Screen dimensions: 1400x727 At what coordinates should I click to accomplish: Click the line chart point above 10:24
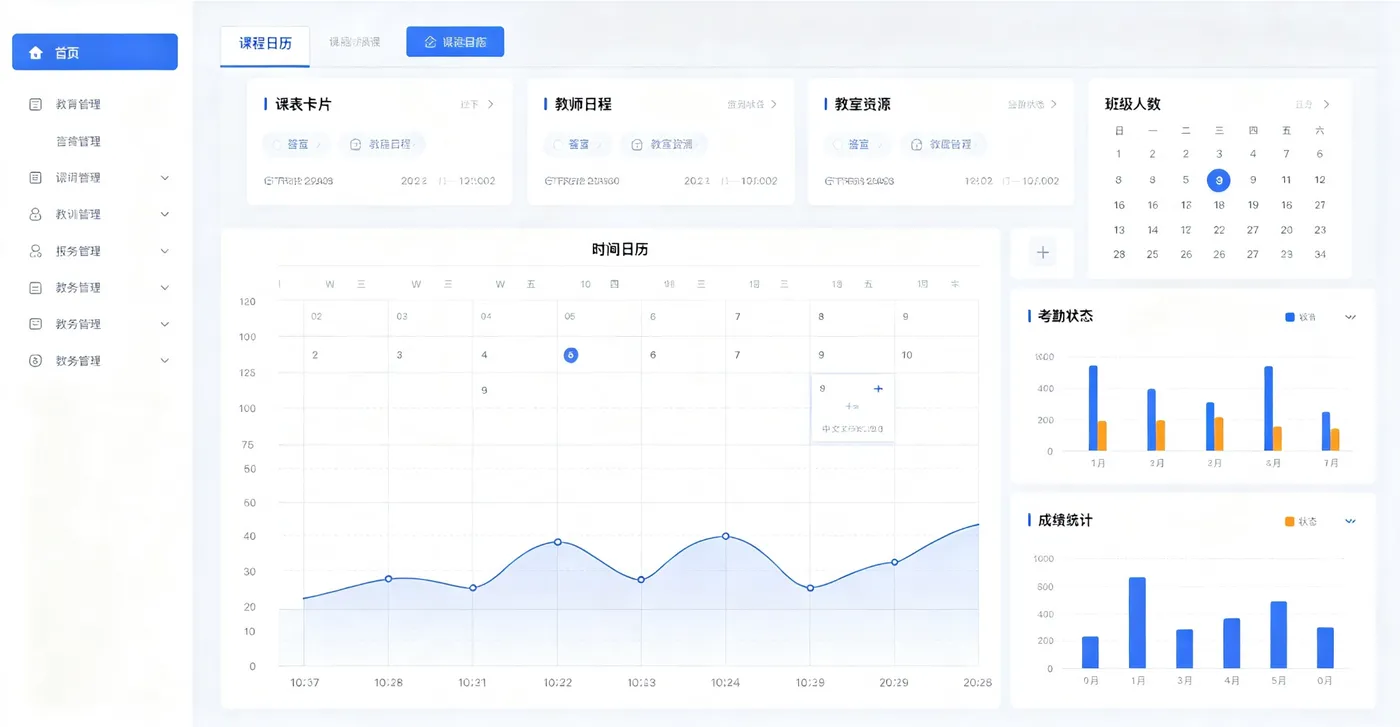[726, 536]
